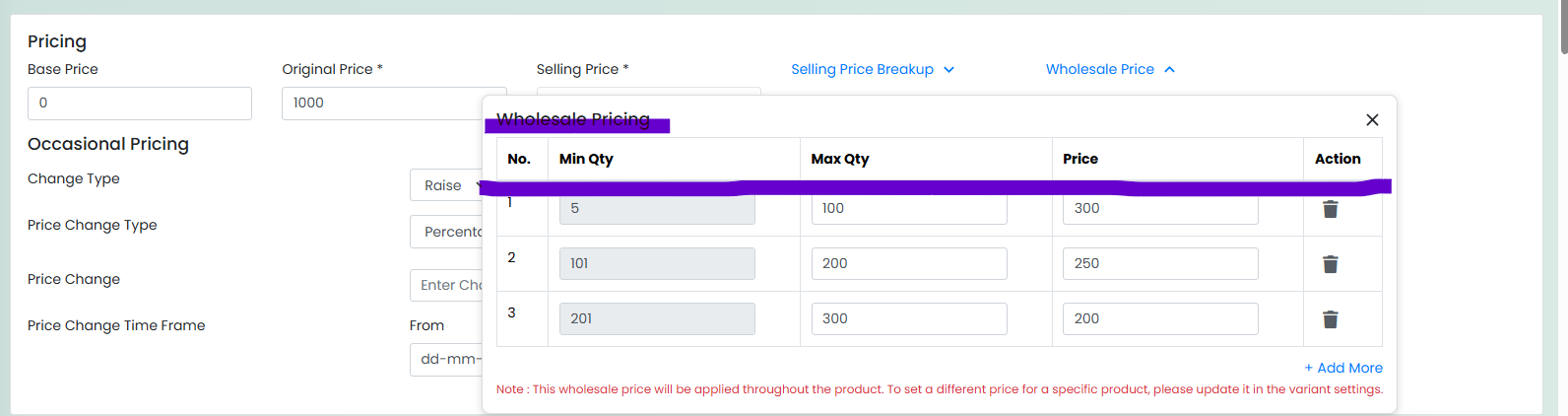Collapse the Wholesale Price section

[x=1110, y=69]
